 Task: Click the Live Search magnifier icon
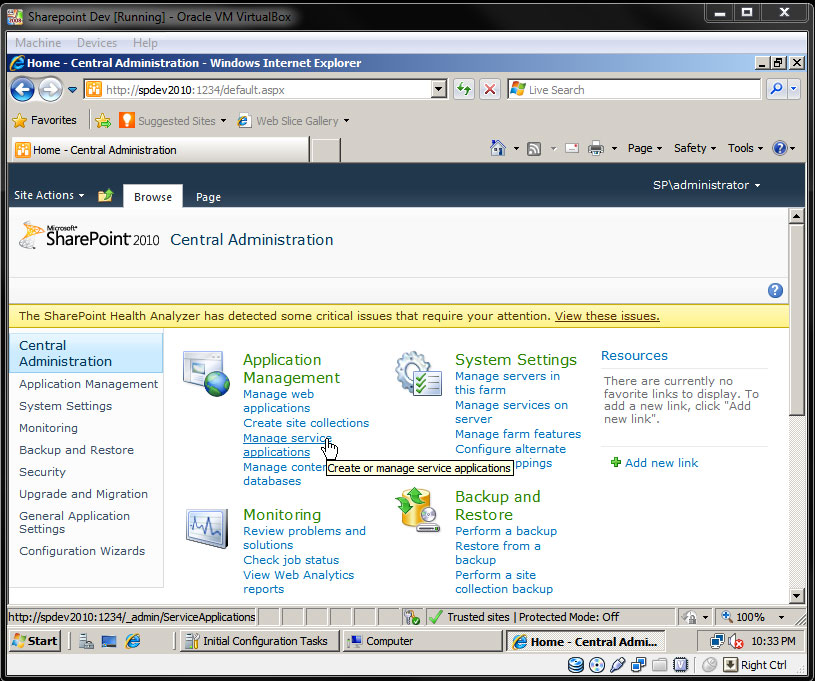[x=777, y=89]
